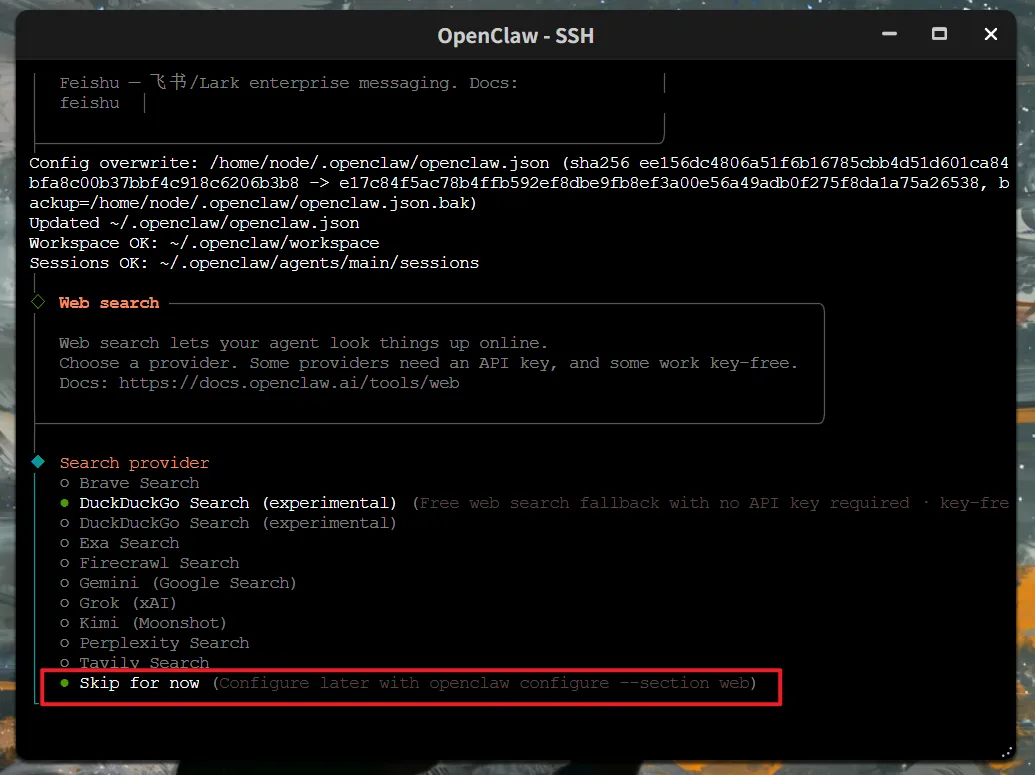Viewport: 1035px width, 775px height.
Task: Close the OpenClaw - SSH window
Action: pyautogui.click(x=991, y=34)
